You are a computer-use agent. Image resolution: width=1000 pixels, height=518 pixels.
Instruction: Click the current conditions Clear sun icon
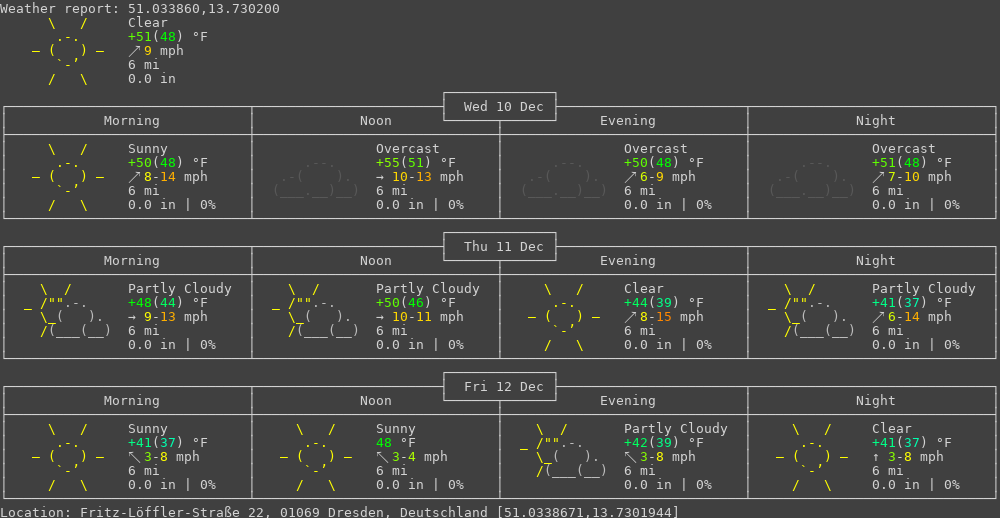tap(68, 51)
